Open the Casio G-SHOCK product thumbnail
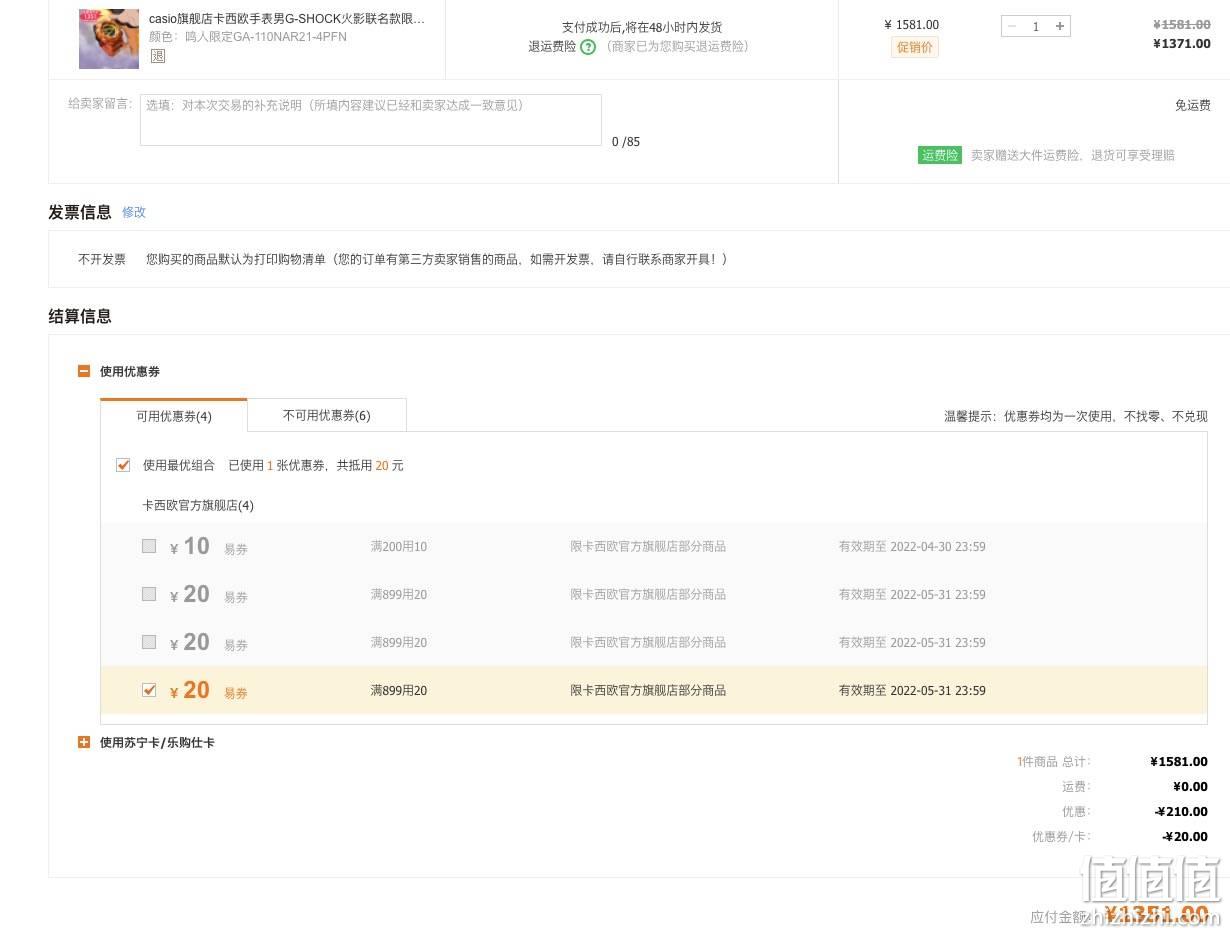 [109, 39]
